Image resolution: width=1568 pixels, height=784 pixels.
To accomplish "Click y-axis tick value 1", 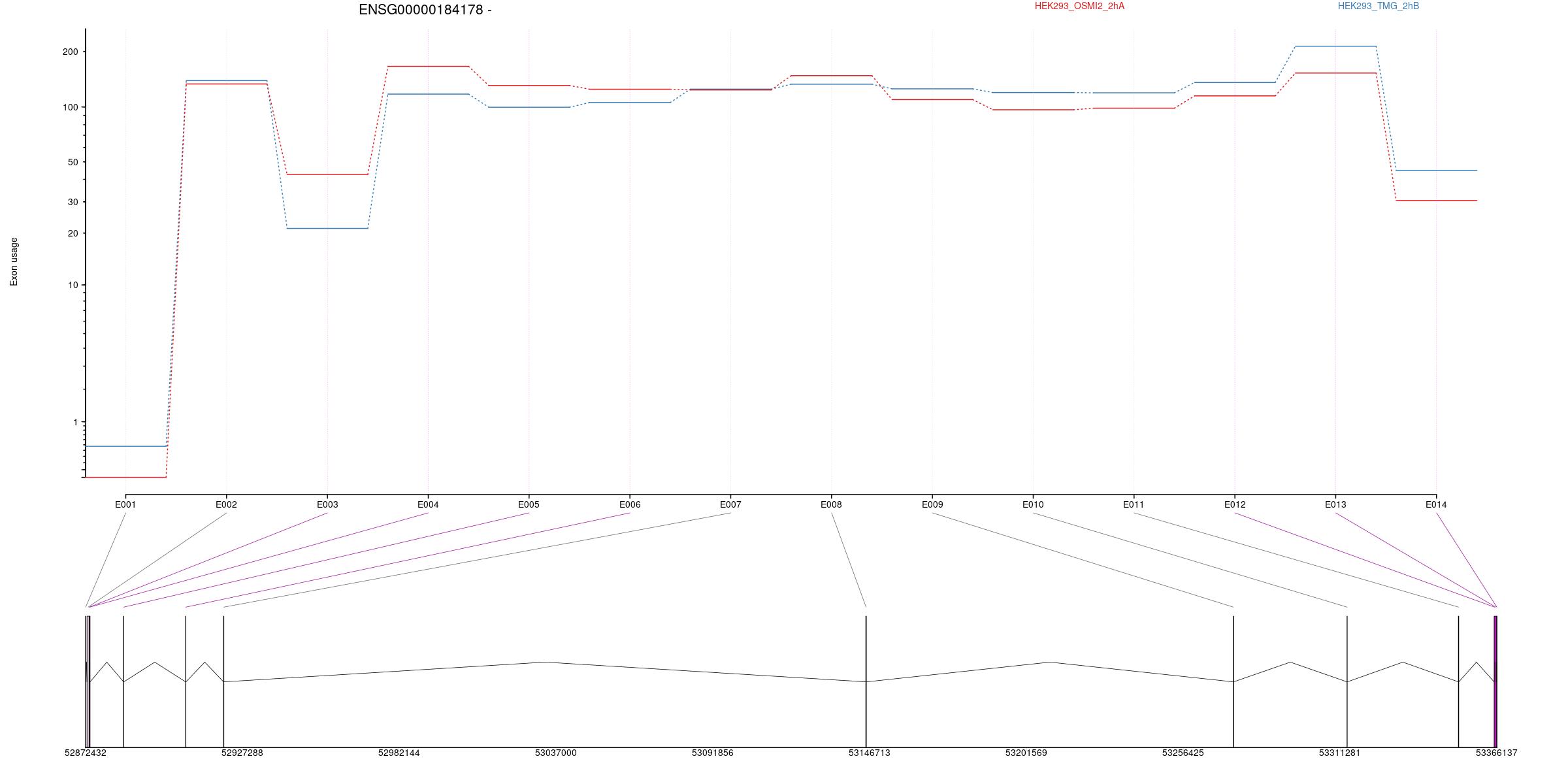I will [75, 423].
